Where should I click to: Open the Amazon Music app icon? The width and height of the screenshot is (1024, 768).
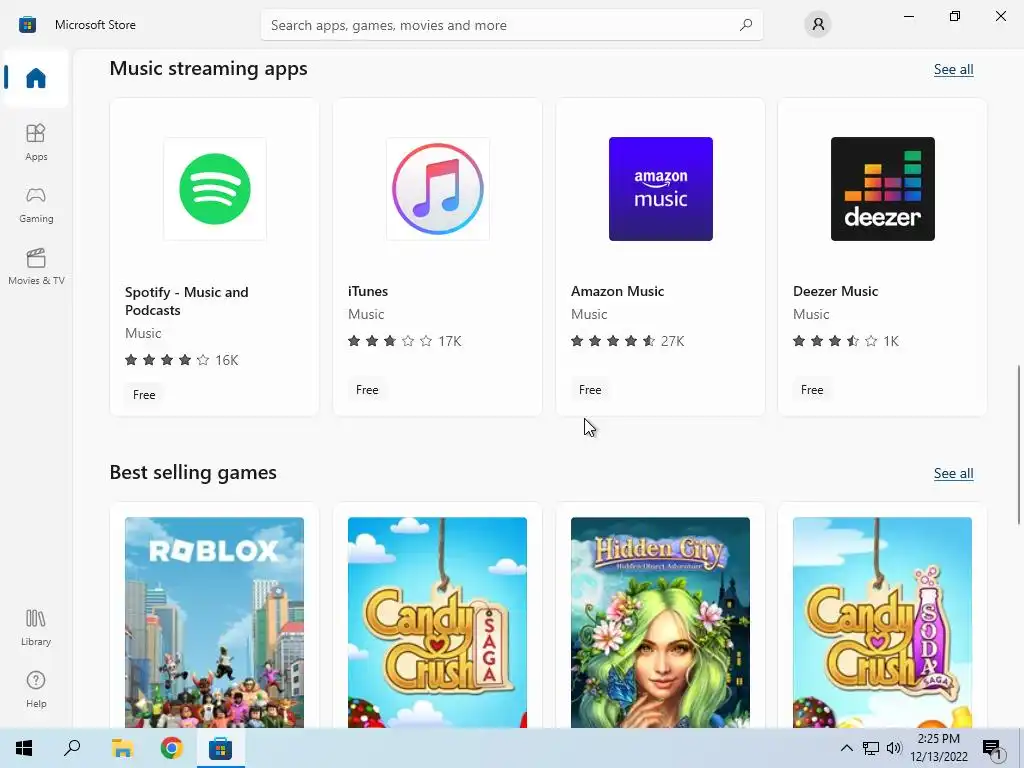click(x=661, y=189)
